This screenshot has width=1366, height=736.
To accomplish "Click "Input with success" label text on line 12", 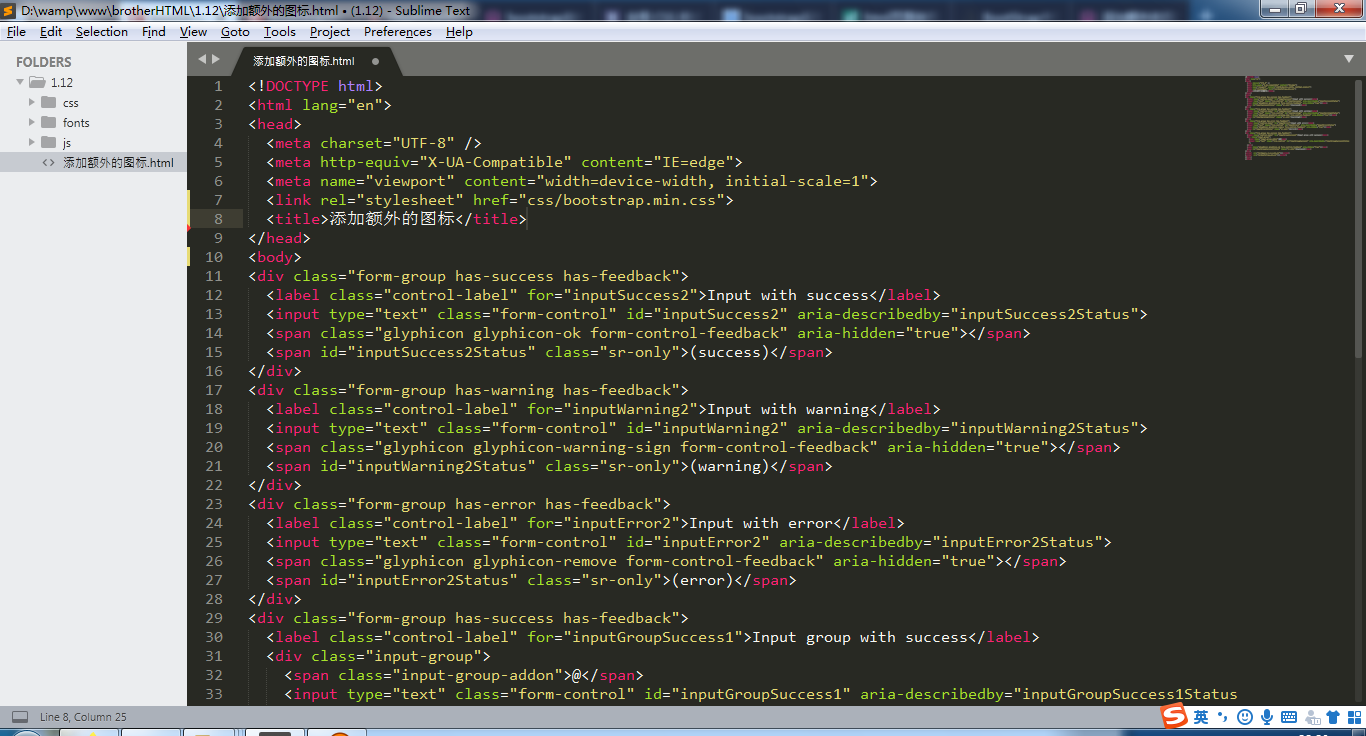I will click(788, 295).
